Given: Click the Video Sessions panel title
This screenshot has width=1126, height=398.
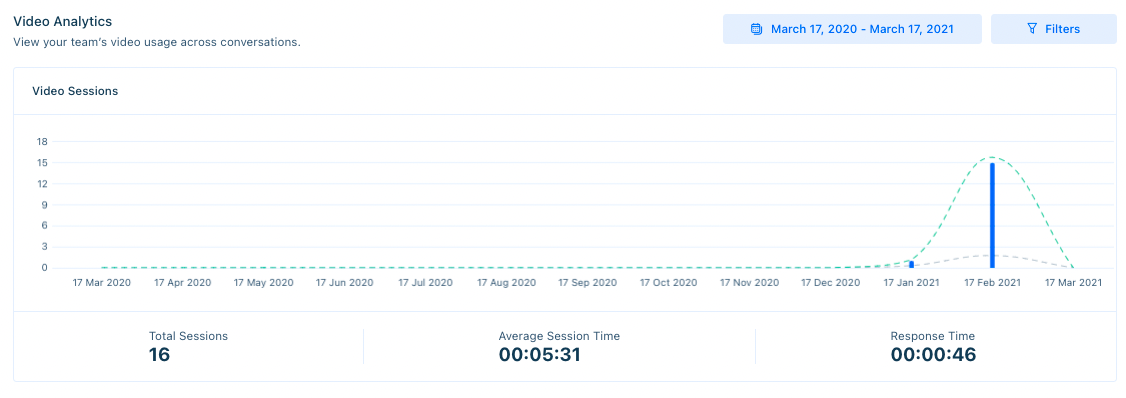Looking at the screenshot, I should point(75,91).
